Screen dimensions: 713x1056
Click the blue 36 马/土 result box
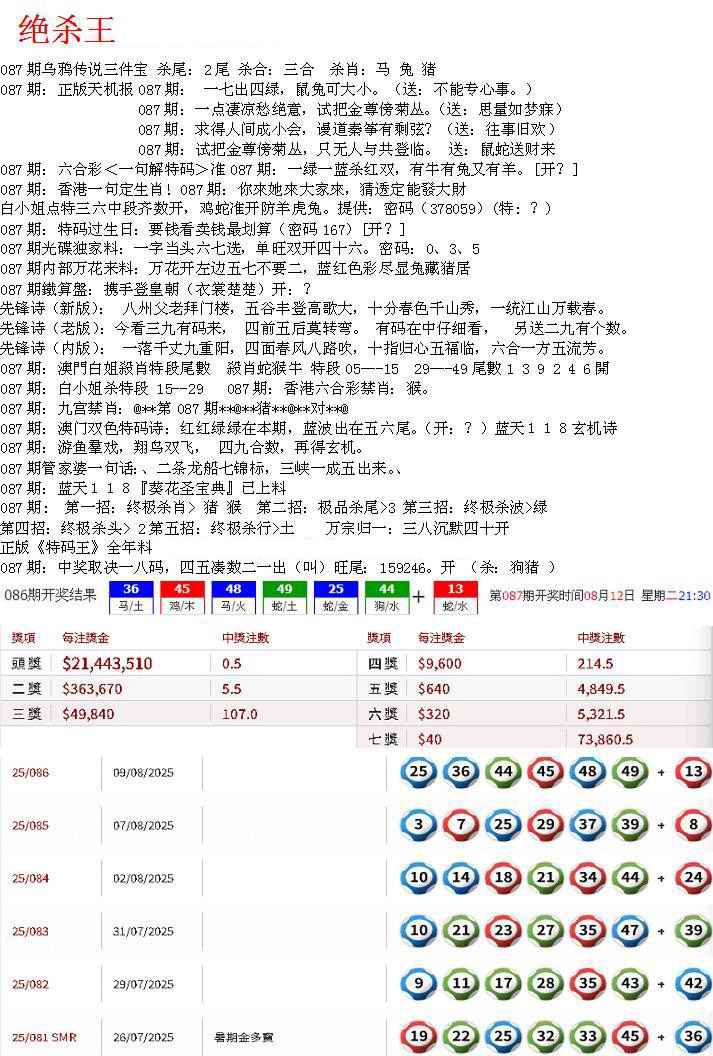tap(130, 596)
